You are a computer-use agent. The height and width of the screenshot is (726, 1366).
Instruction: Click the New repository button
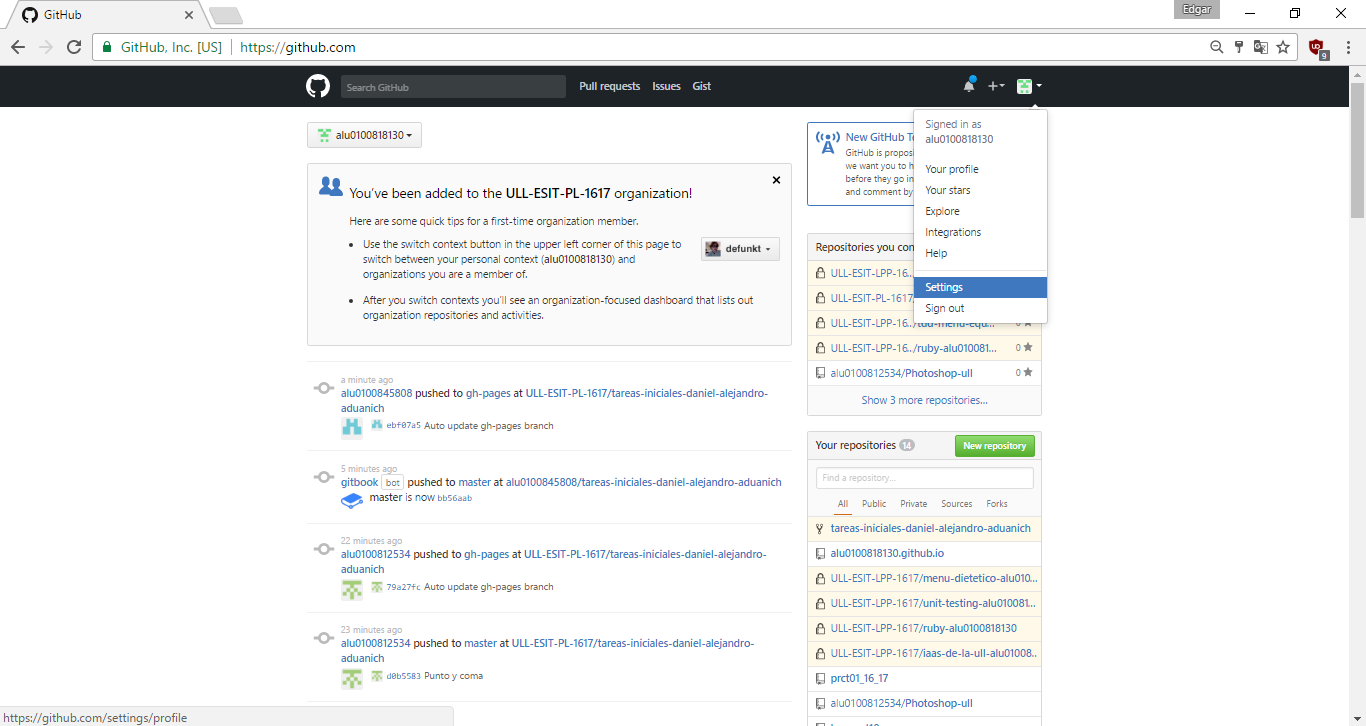(x=994, y=445)
